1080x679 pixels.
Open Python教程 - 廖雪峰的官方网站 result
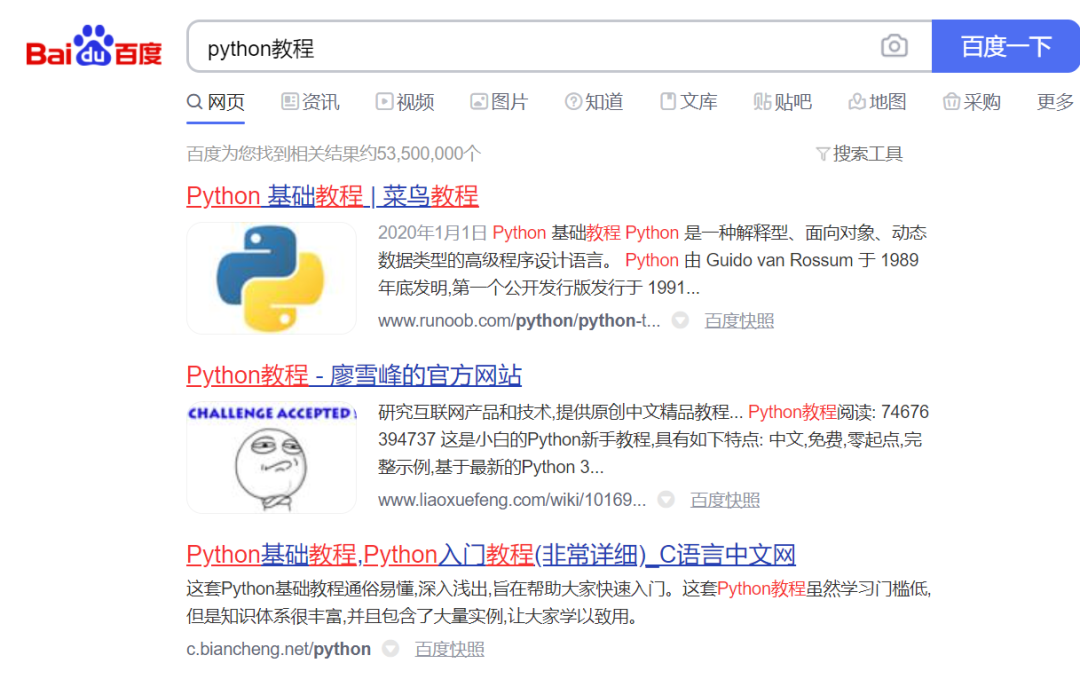(354, 375)
